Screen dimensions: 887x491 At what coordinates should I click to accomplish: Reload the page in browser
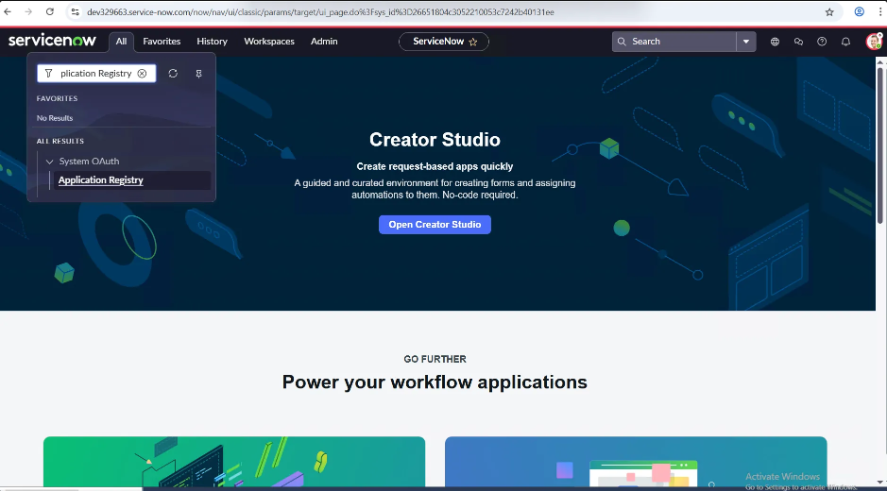(50, 12)
